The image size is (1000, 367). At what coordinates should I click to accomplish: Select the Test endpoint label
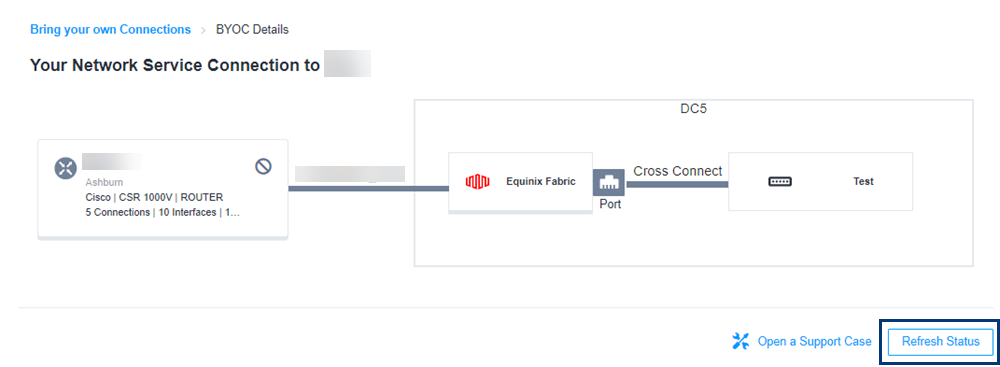(863, 181)
